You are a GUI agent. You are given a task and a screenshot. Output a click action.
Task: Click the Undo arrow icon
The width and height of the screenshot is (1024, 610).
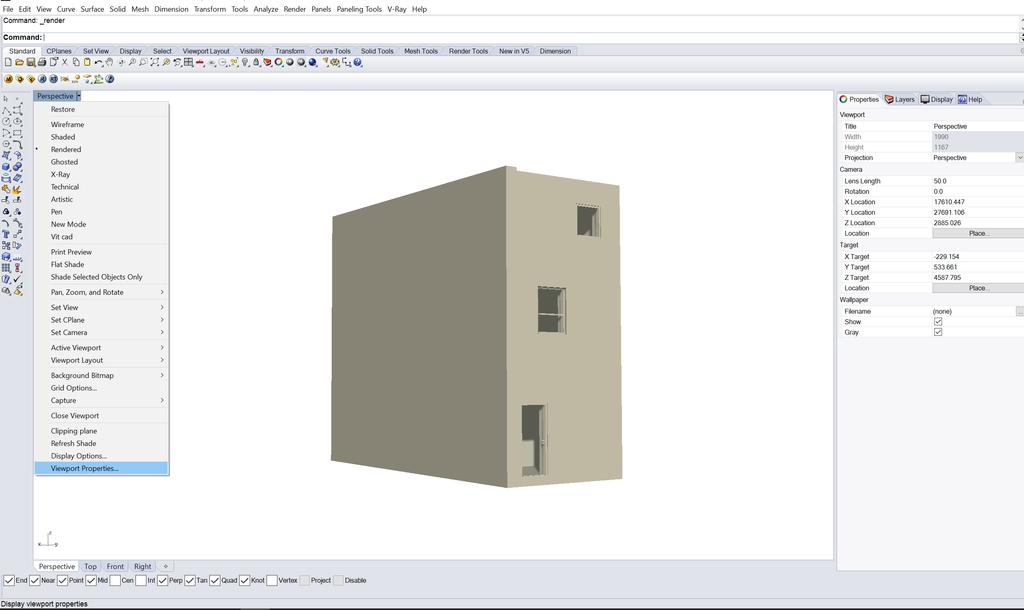pos(98,62)
